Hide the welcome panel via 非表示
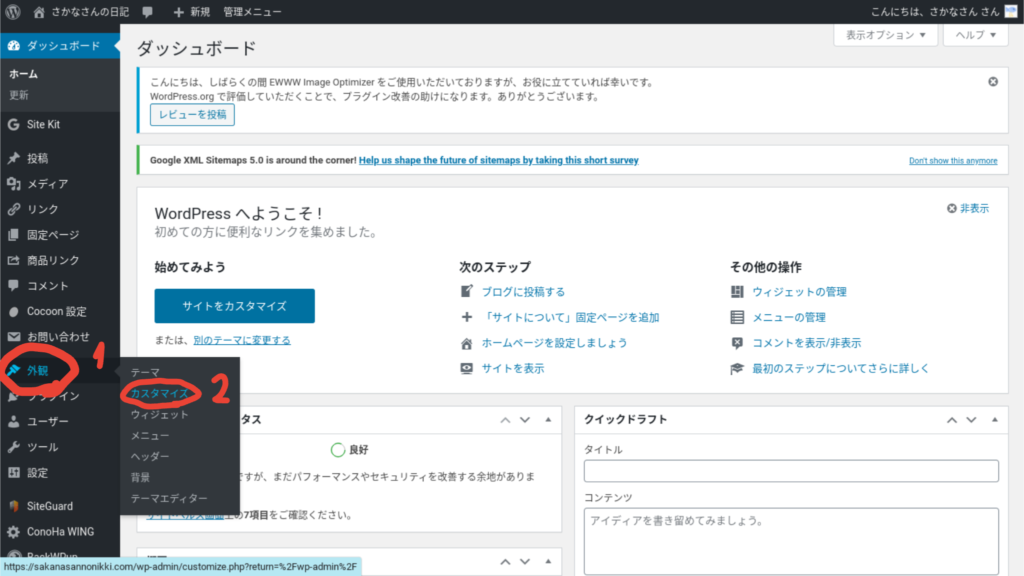1024x576 pixels. 968,208
